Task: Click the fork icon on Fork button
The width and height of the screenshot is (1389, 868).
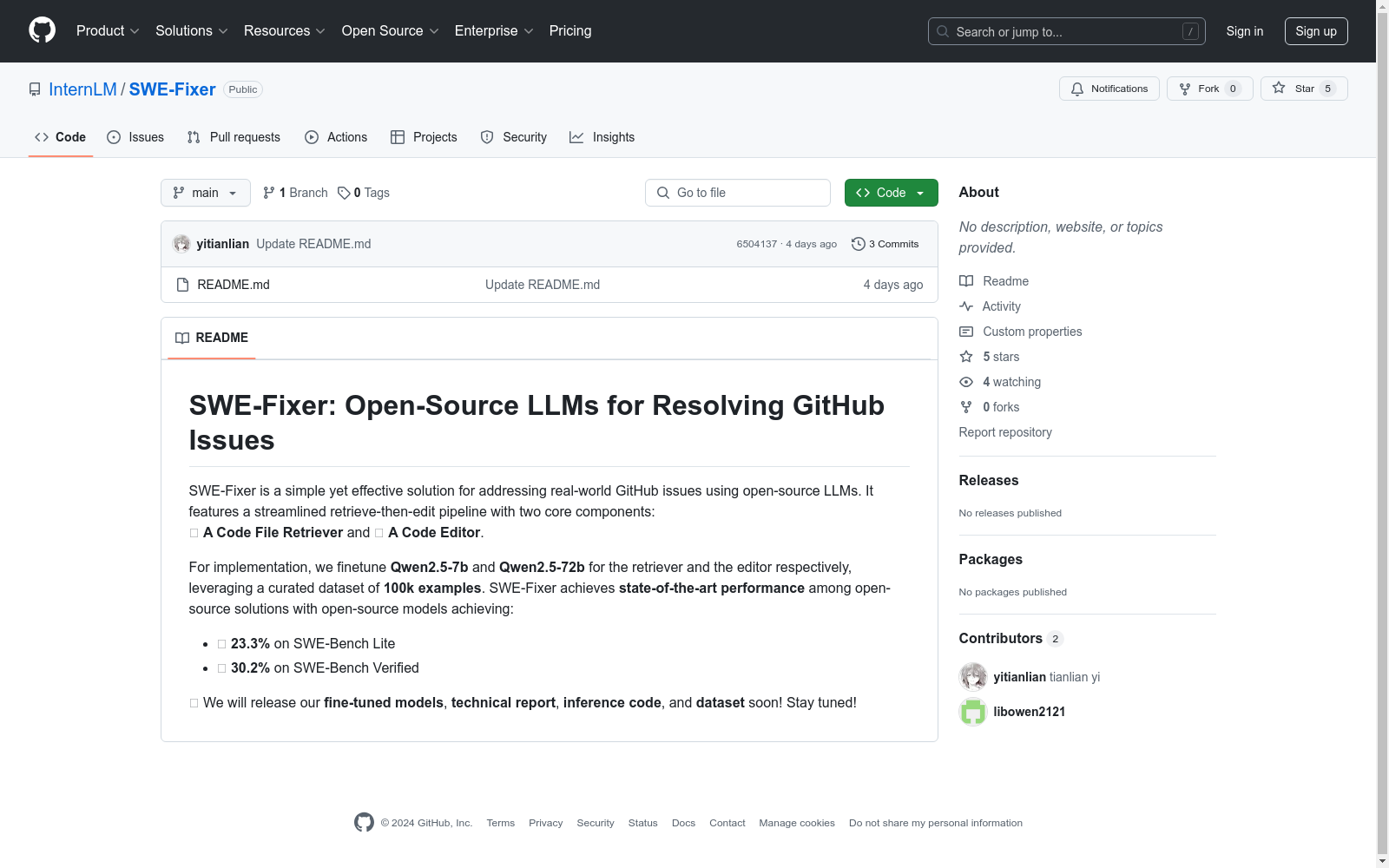Action: tap(1185, 89)
